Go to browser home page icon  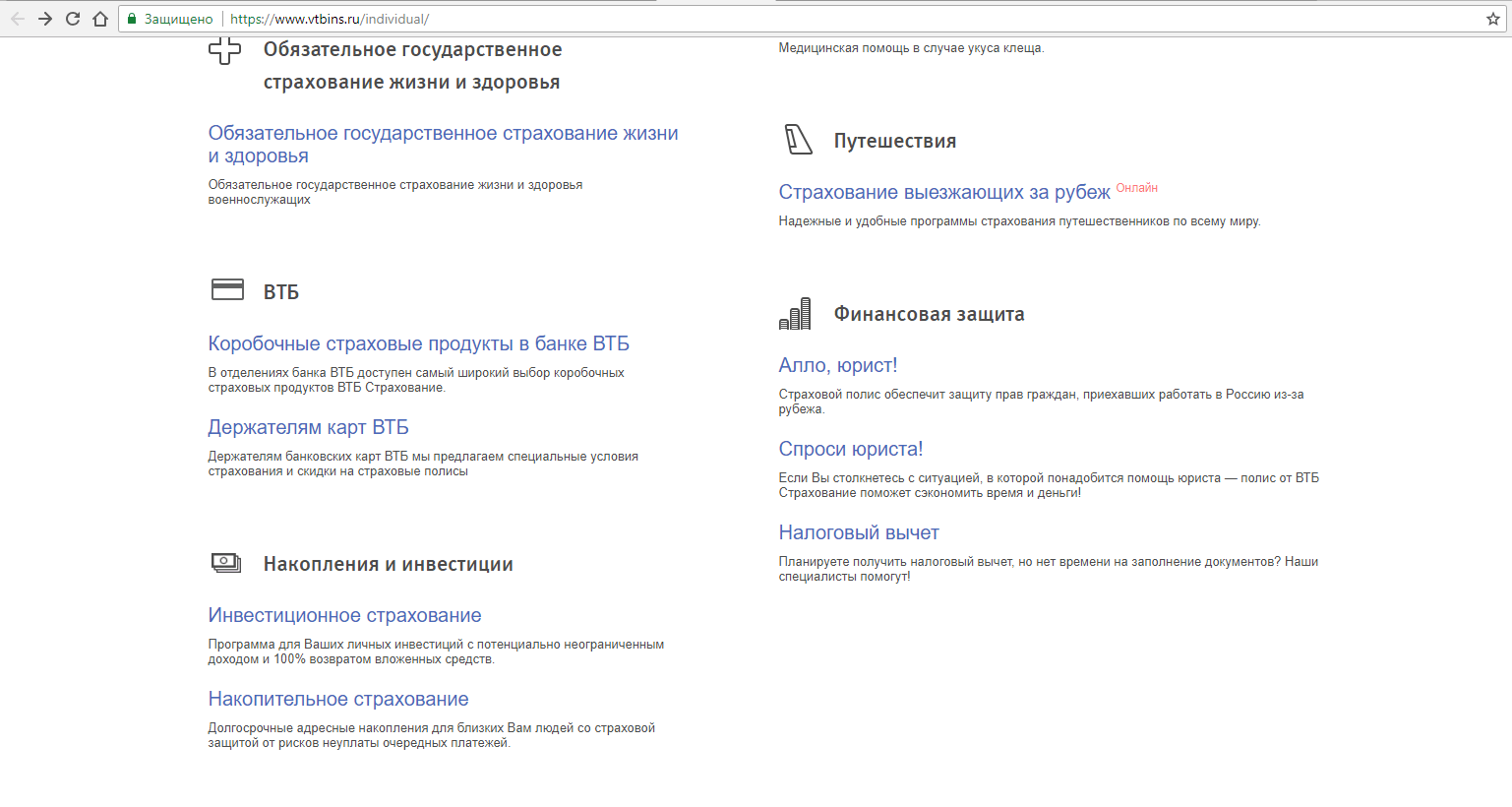(x=100, y=19)
